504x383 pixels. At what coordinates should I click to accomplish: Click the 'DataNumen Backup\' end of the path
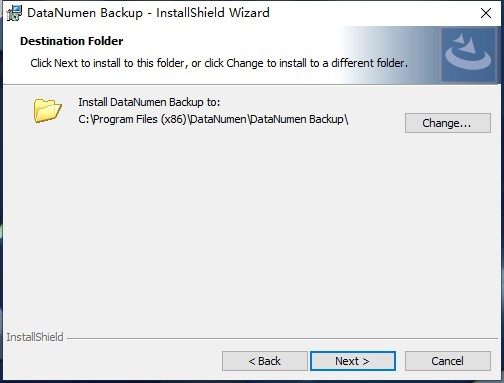299,119
